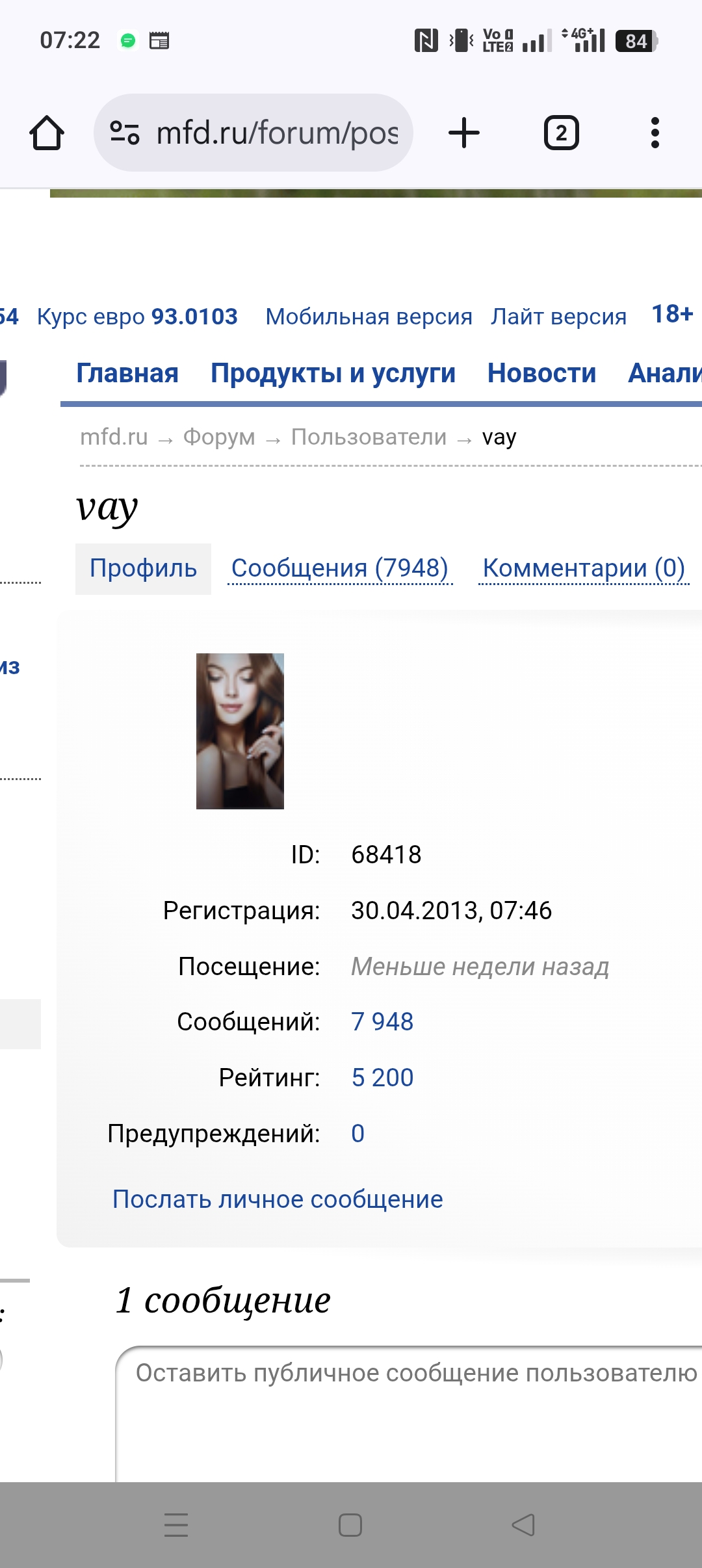
Task: Click the vay user avatar image
Action: point(240,731)
